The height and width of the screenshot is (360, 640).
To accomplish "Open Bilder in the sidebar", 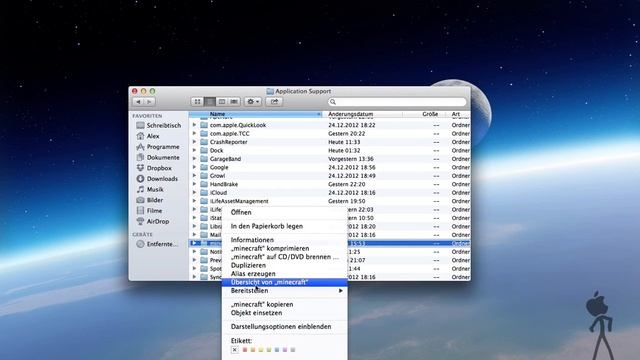I will (150, 200).
